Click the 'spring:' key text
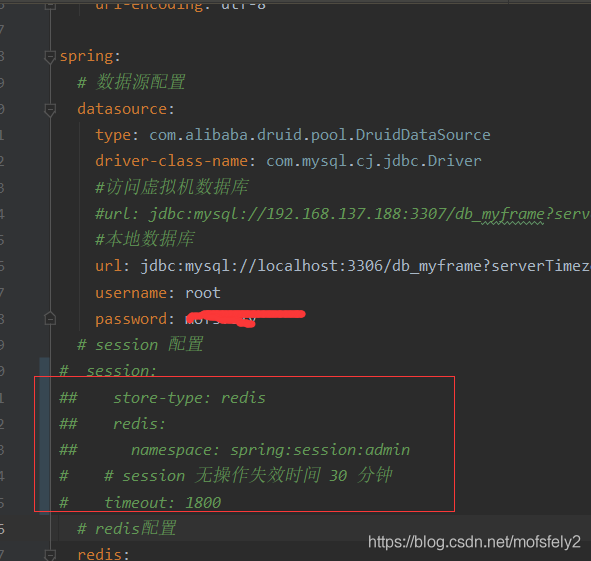 coord(90,57)
